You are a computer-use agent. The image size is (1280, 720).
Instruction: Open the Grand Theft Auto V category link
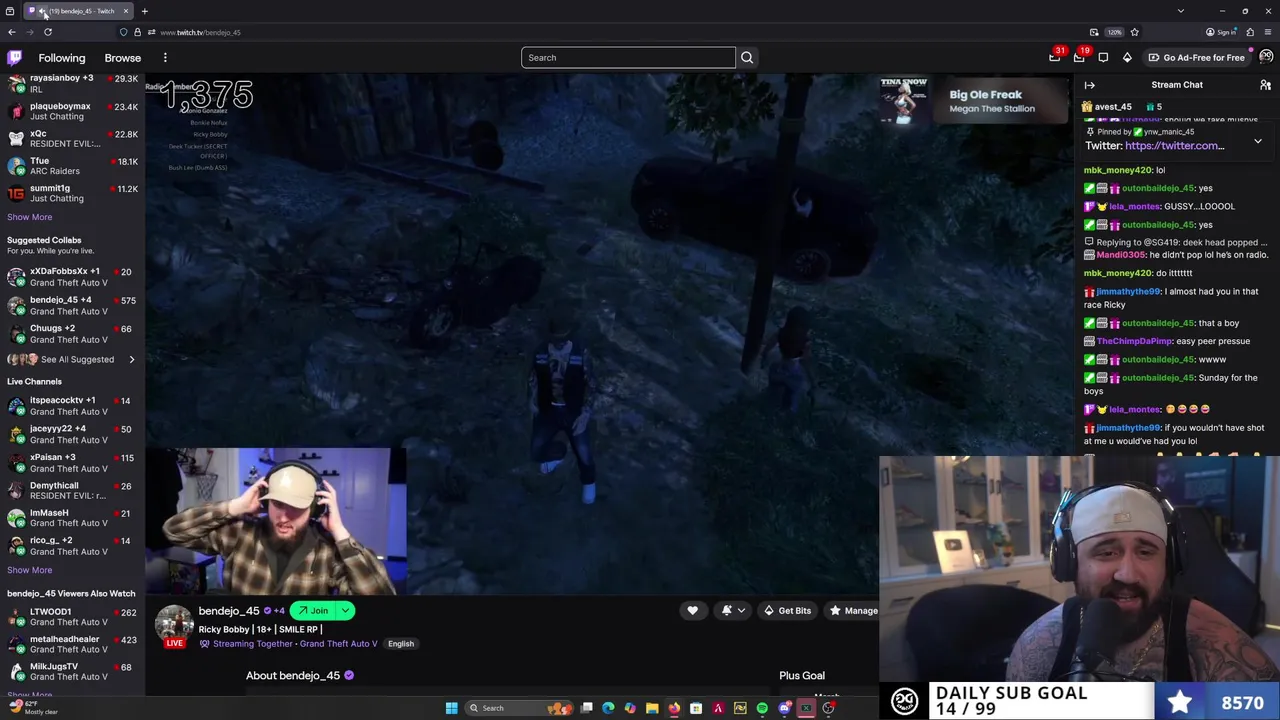coord(339,644)
